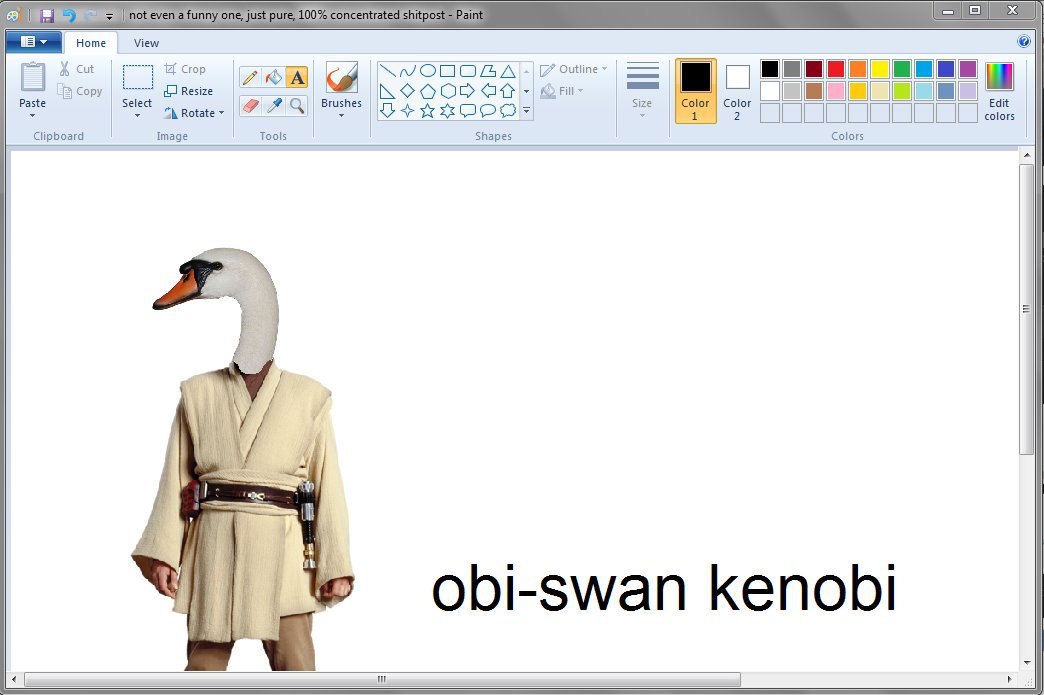
Task: Choose the Rounded rectangle shape
Action: click(468, 71)
